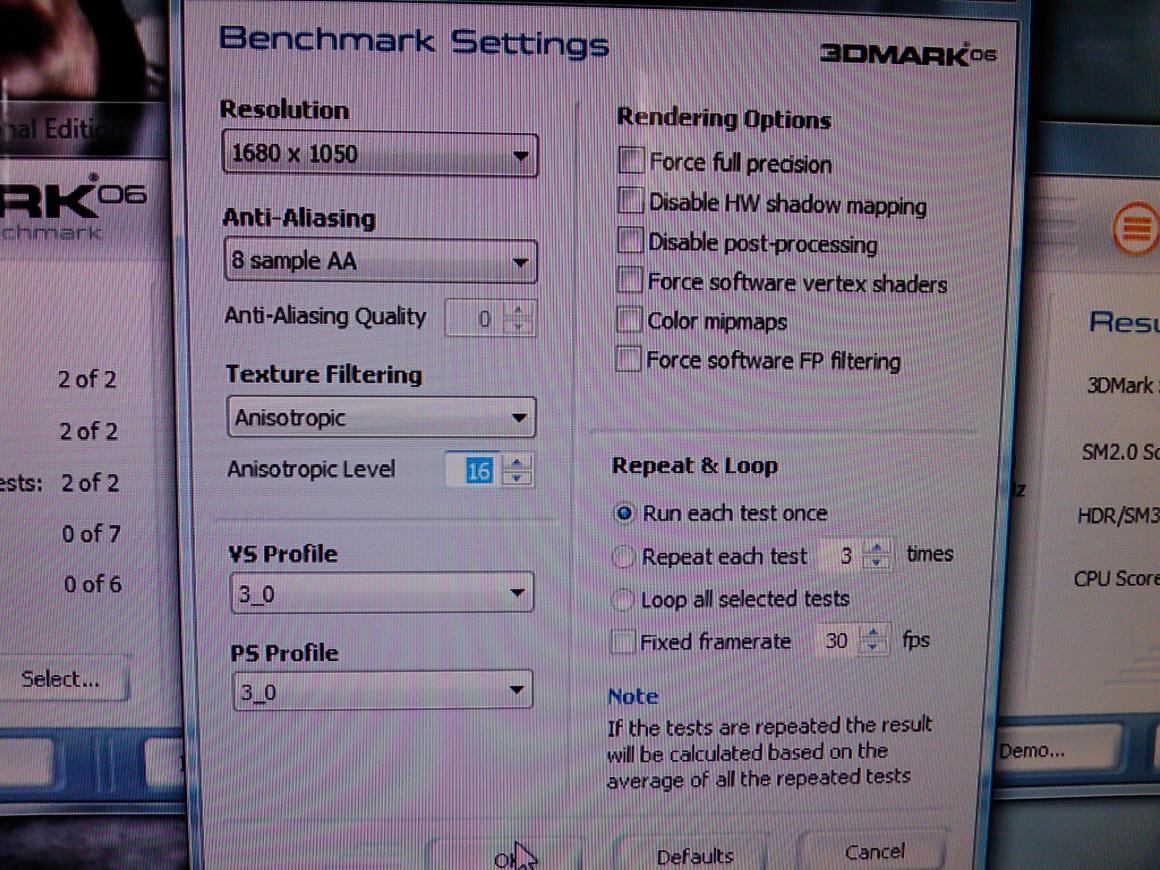
Task: Click the repeat times value field
Action: pos(842,555)
